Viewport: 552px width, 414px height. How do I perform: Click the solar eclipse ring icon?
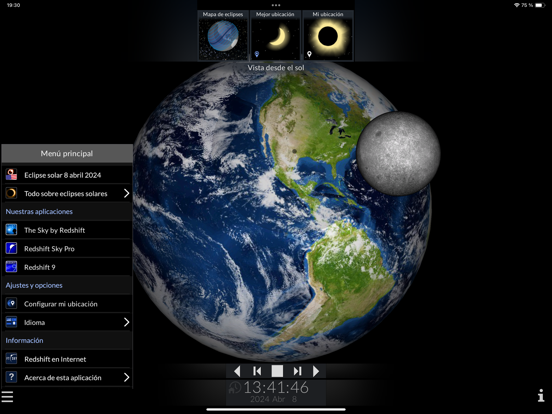pyautogui.click(x=11, y=193)
